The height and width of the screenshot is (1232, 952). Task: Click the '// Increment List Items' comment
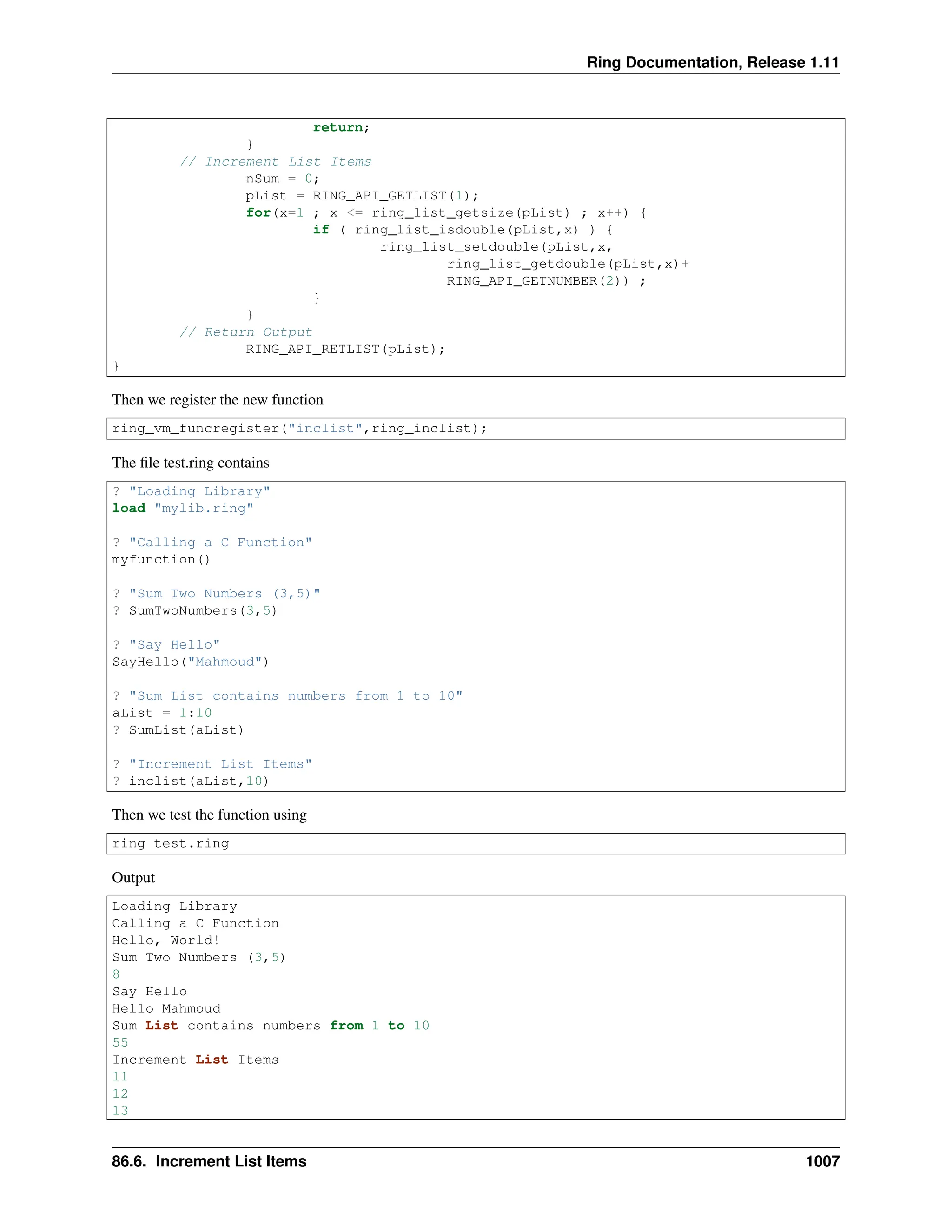click(275, 162)
